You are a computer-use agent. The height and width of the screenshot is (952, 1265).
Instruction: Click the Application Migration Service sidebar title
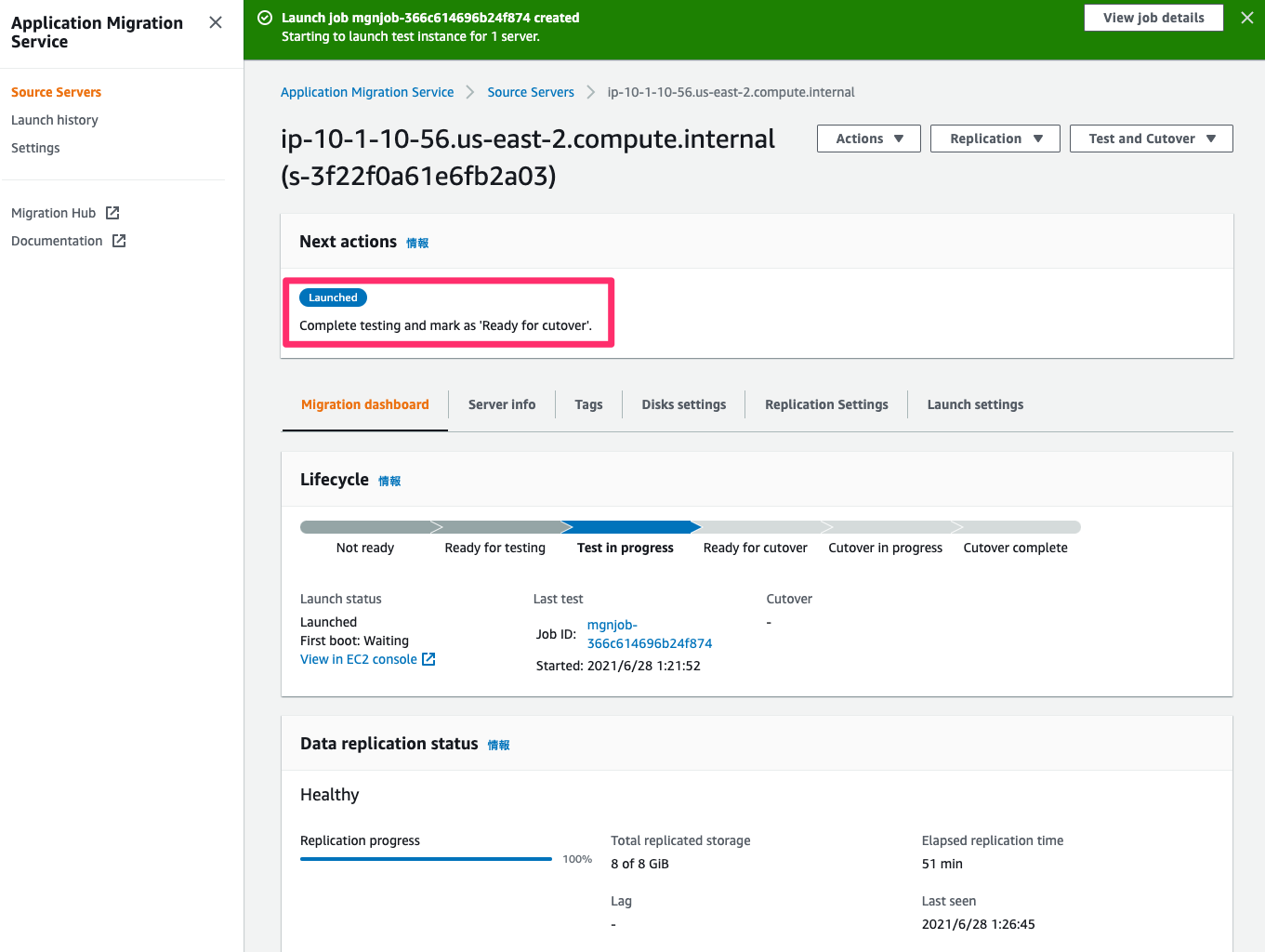click(x=97, y=32)
